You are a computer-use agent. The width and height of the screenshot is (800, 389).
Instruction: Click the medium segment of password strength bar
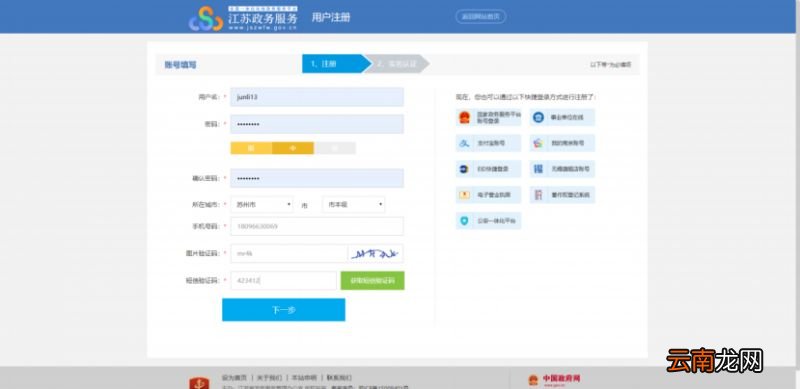(293, 148)
